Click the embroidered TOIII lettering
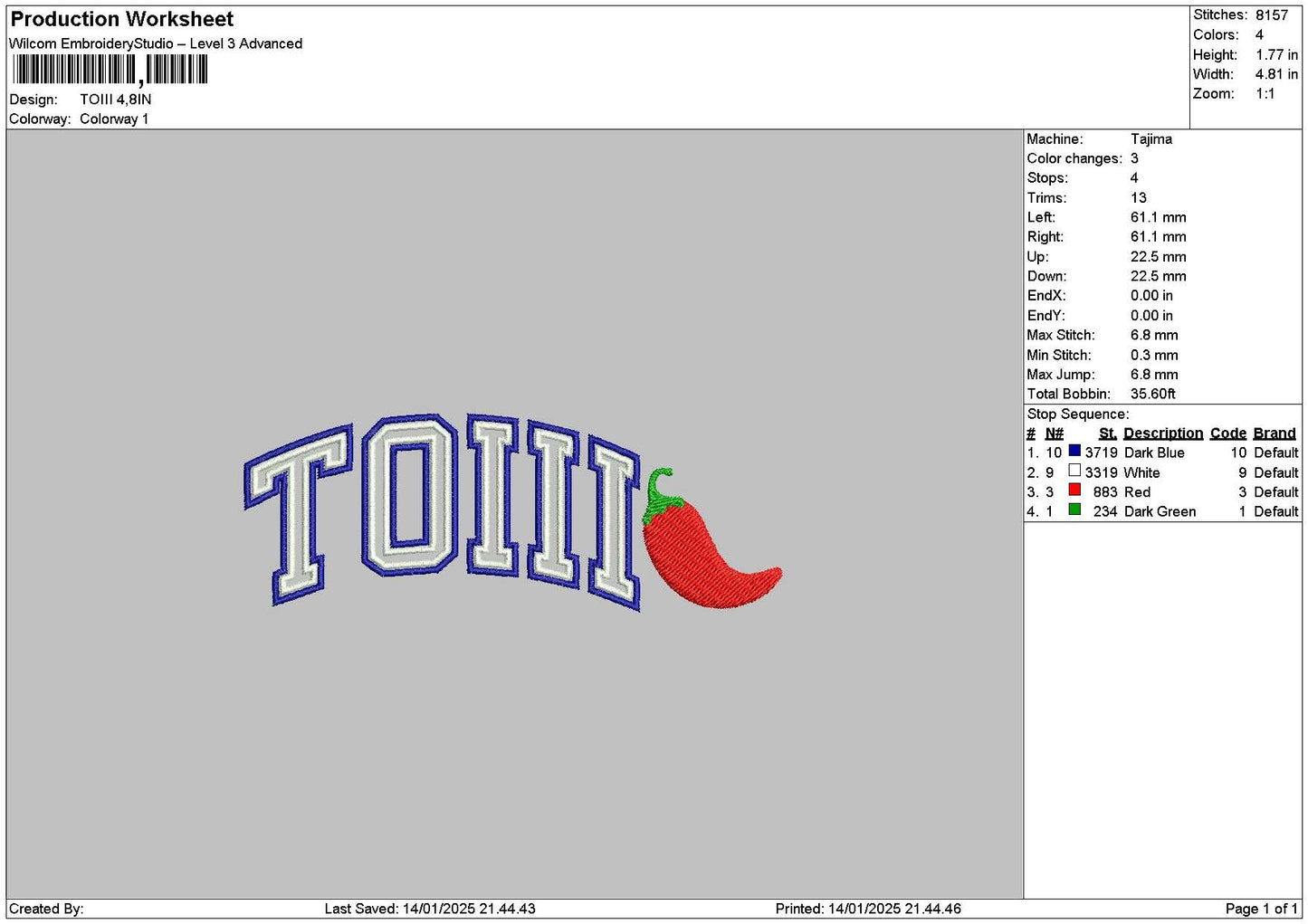 (444, 511)
